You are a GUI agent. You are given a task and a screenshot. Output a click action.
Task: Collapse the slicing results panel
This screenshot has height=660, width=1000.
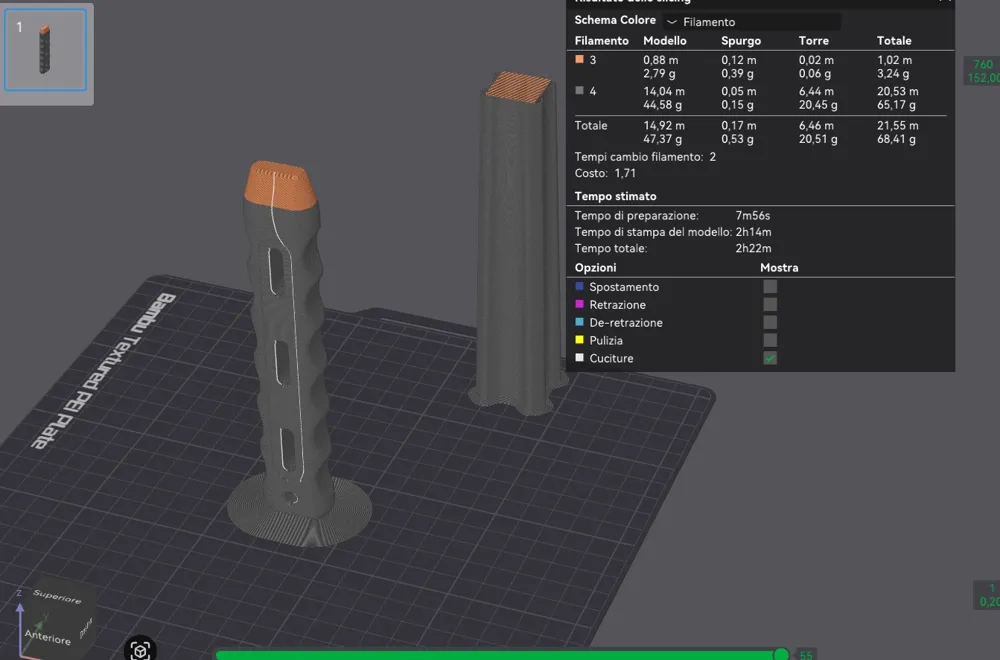[x=943, y=3]
